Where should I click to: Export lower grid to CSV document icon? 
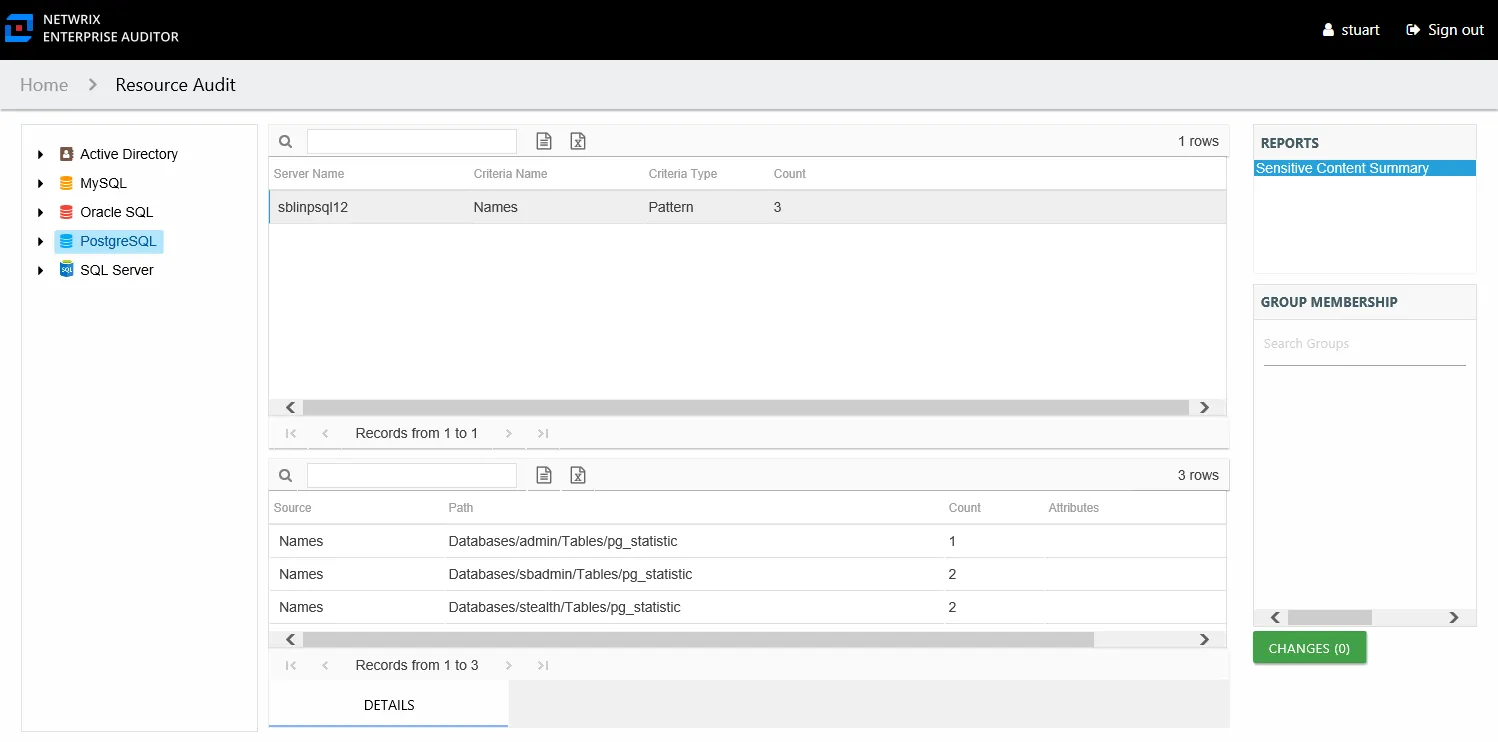click(x=544, y=475)
